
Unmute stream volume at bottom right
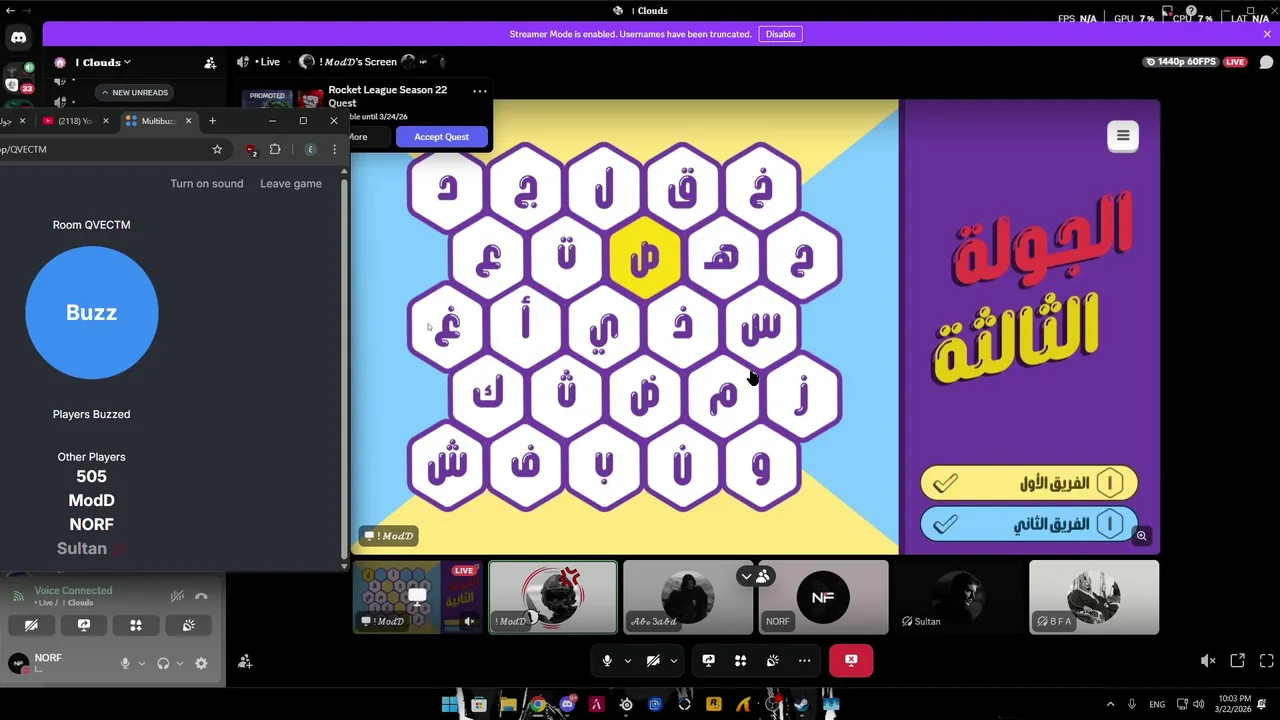[1208, 661]
